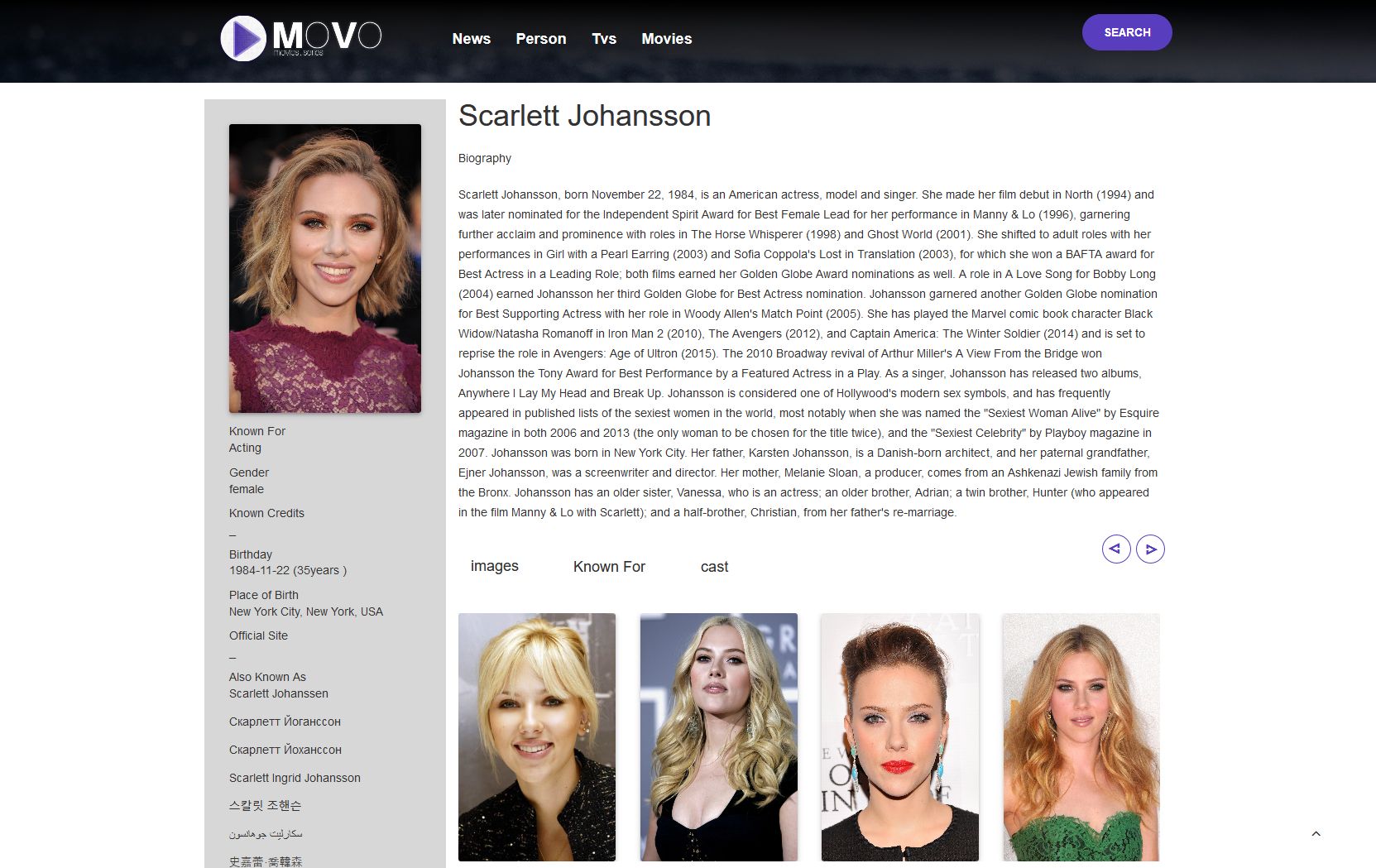Click the scroll-to-top chevron icon

(1316, 834)
